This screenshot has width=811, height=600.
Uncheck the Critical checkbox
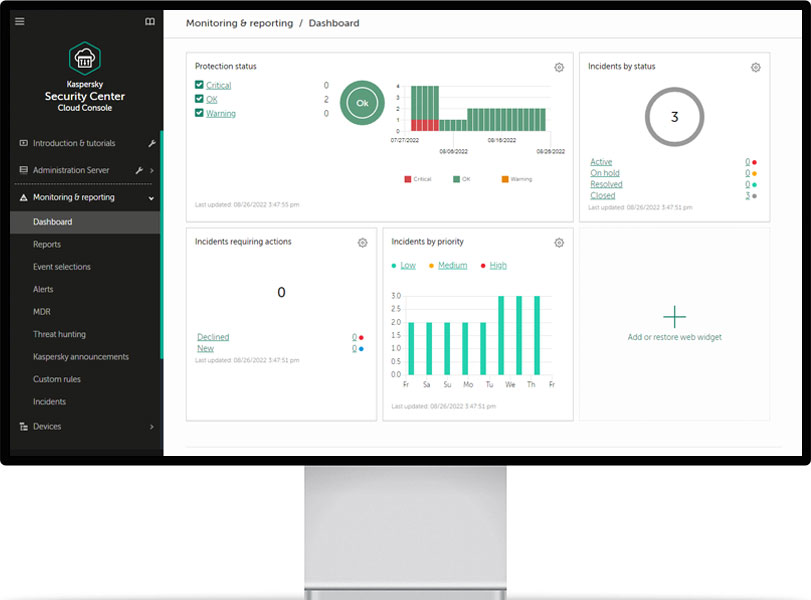(199, 84)
